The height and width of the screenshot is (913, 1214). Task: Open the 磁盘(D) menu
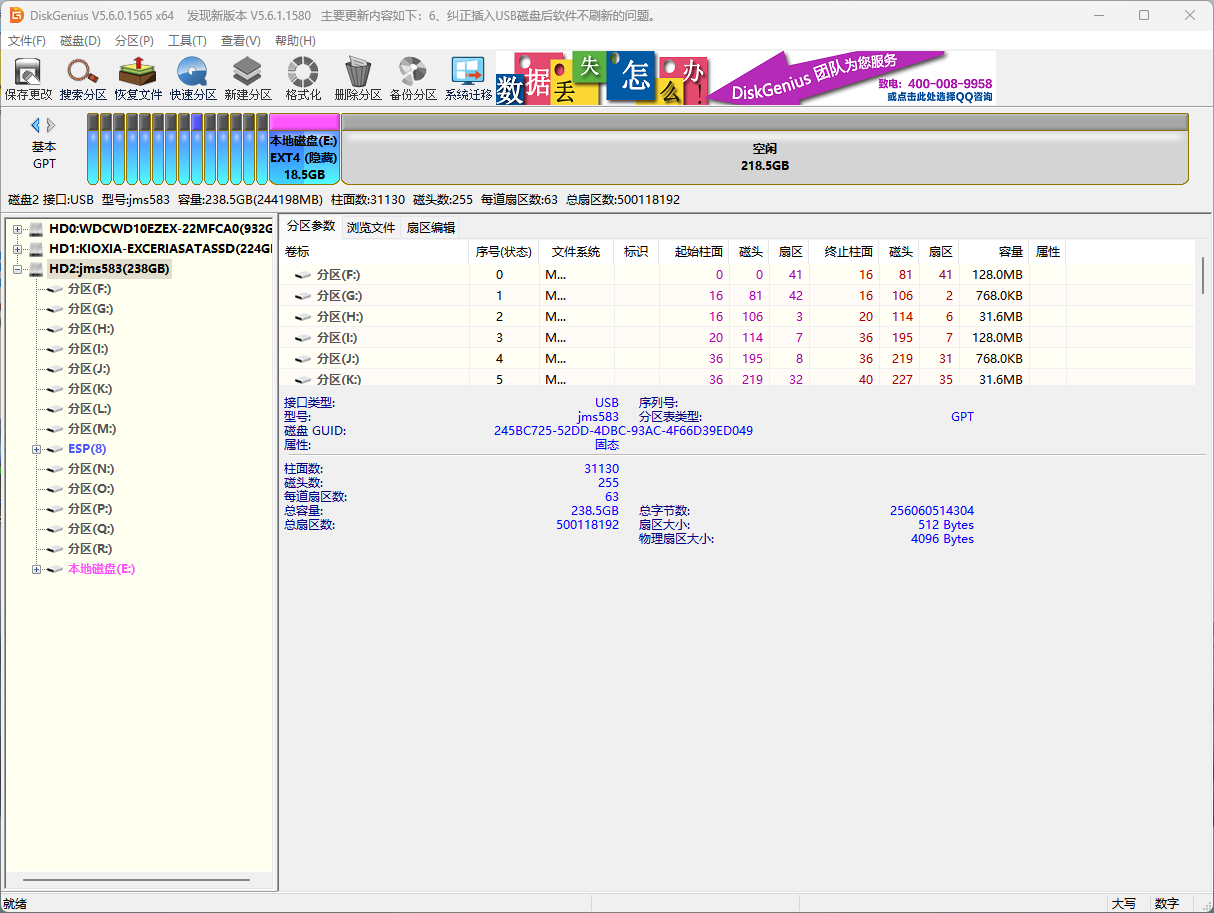[x=80, y=41]
